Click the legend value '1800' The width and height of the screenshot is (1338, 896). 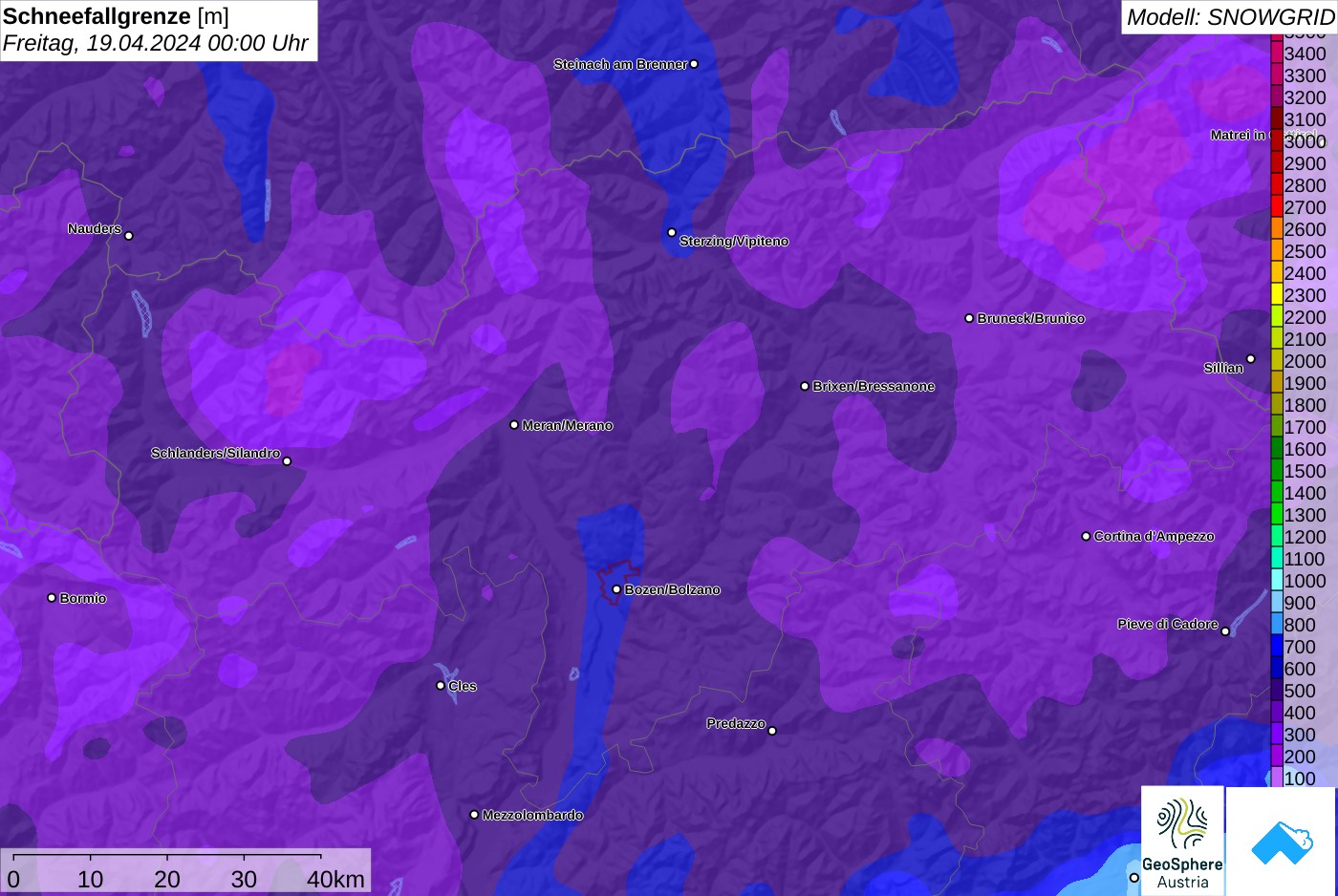click(x=1305, y=405)
